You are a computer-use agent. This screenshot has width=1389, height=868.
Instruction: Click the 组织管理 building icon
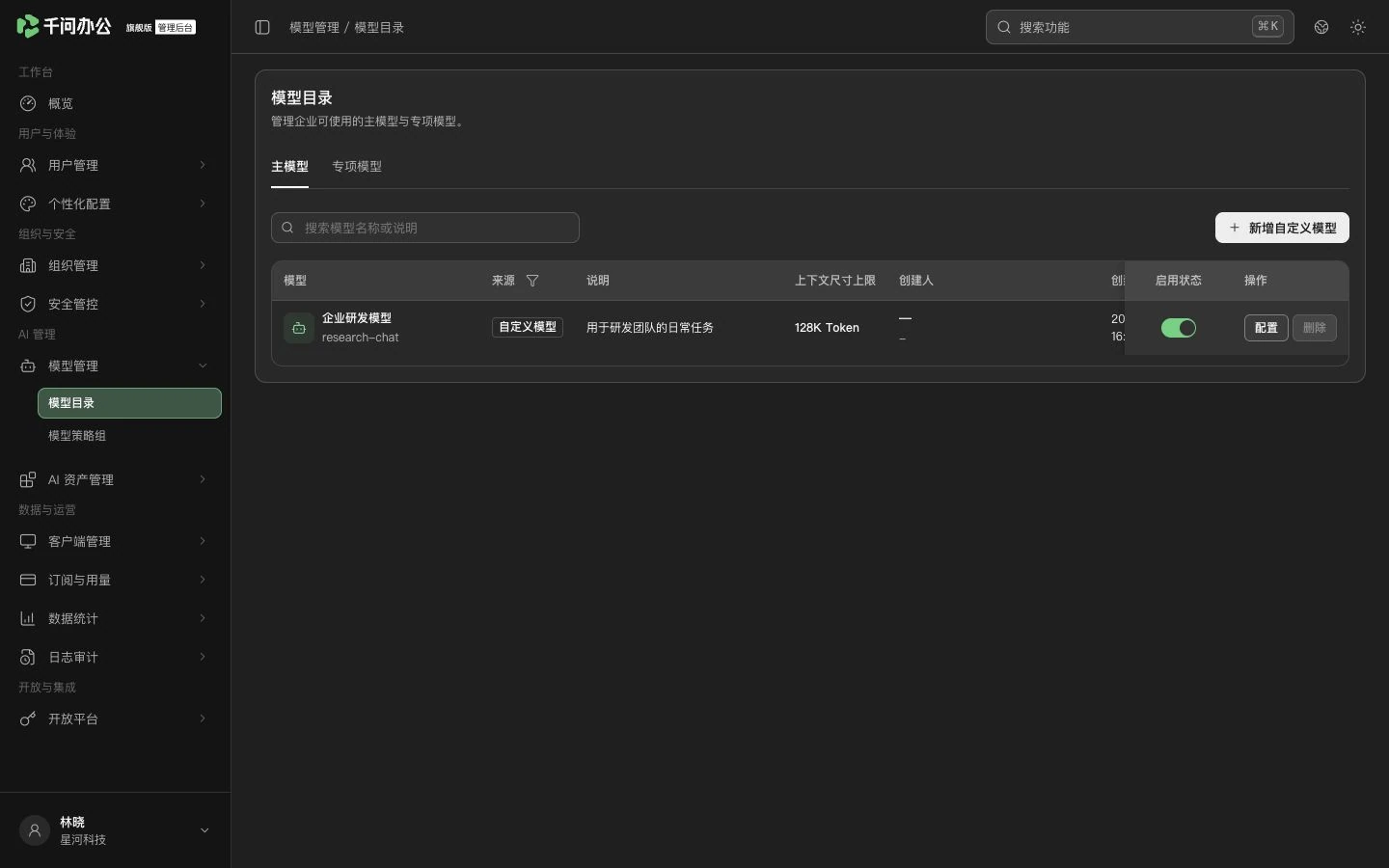[x=28, y=265]
